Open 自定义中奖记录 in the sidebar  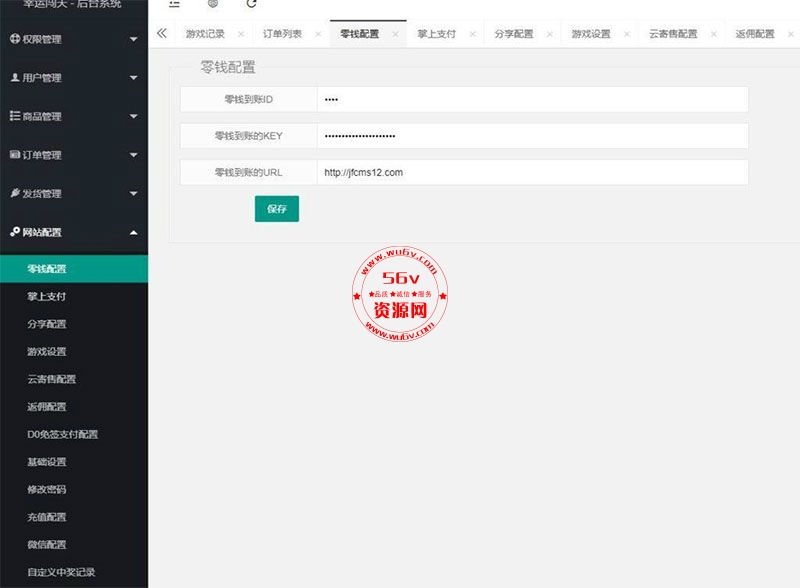[74, 572]
